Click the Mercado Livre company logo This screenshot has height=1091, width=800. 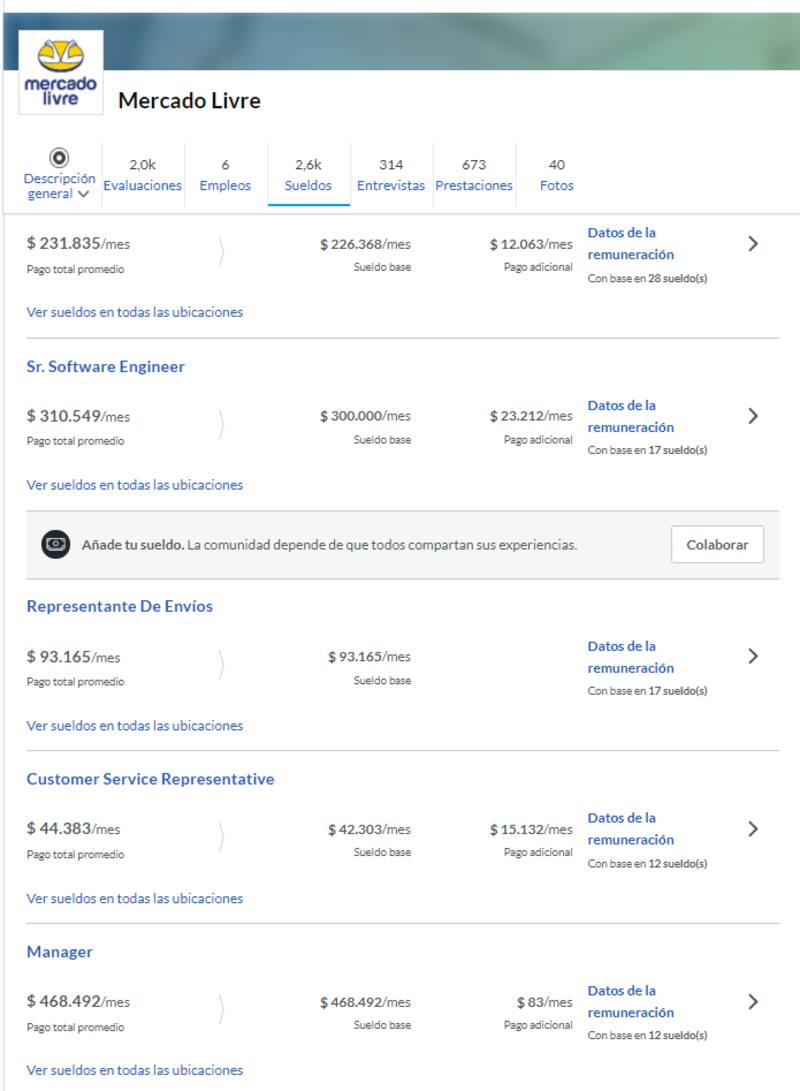pos(60,72)
